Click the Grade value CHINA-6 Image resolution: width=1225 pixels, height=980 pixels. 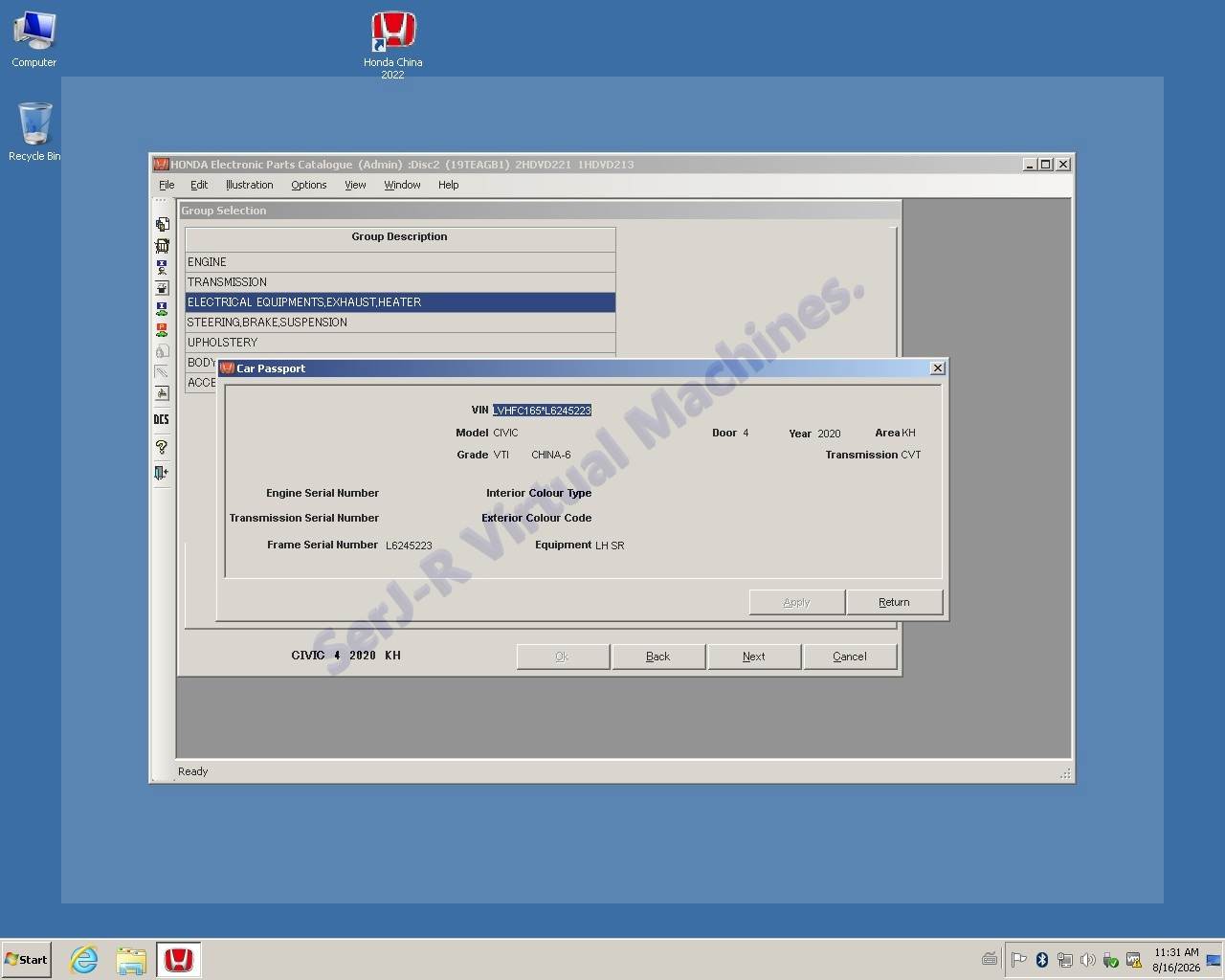(551, 456)
